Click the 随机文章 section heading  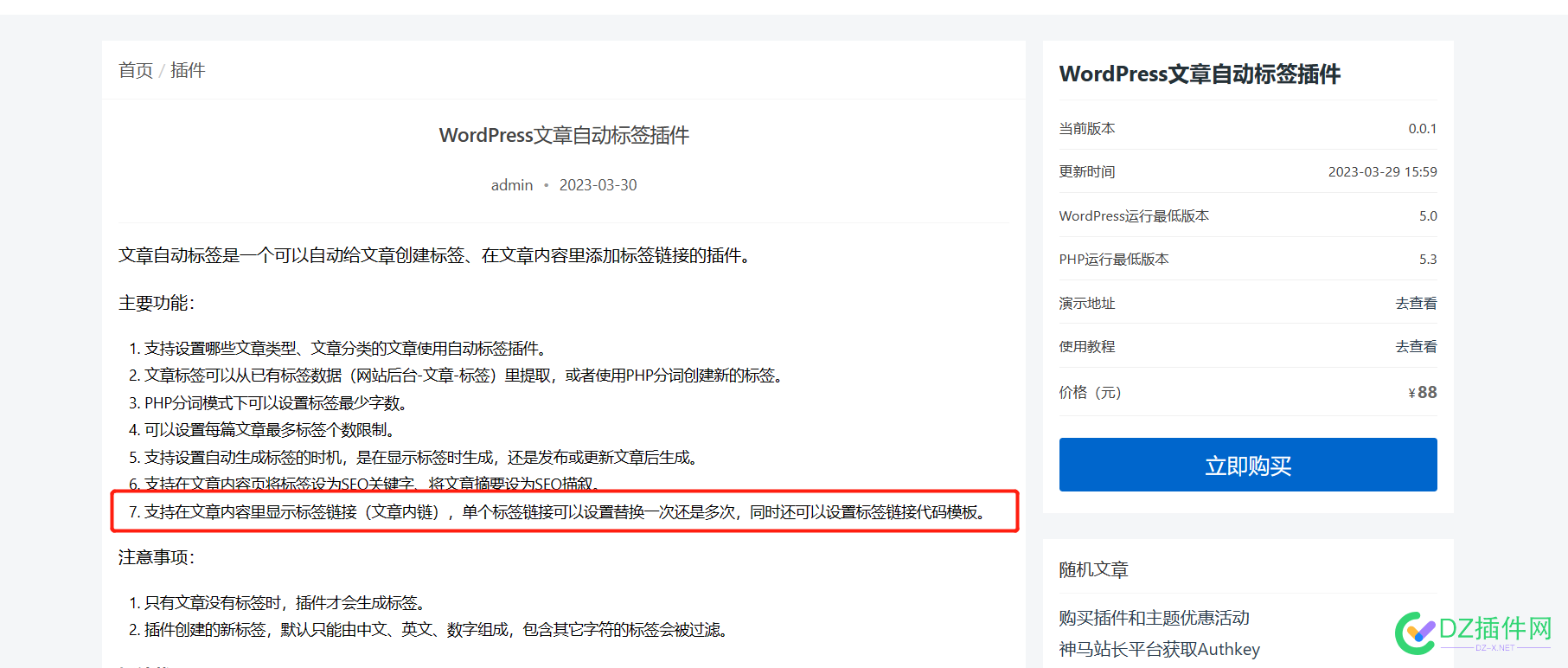1093,569
